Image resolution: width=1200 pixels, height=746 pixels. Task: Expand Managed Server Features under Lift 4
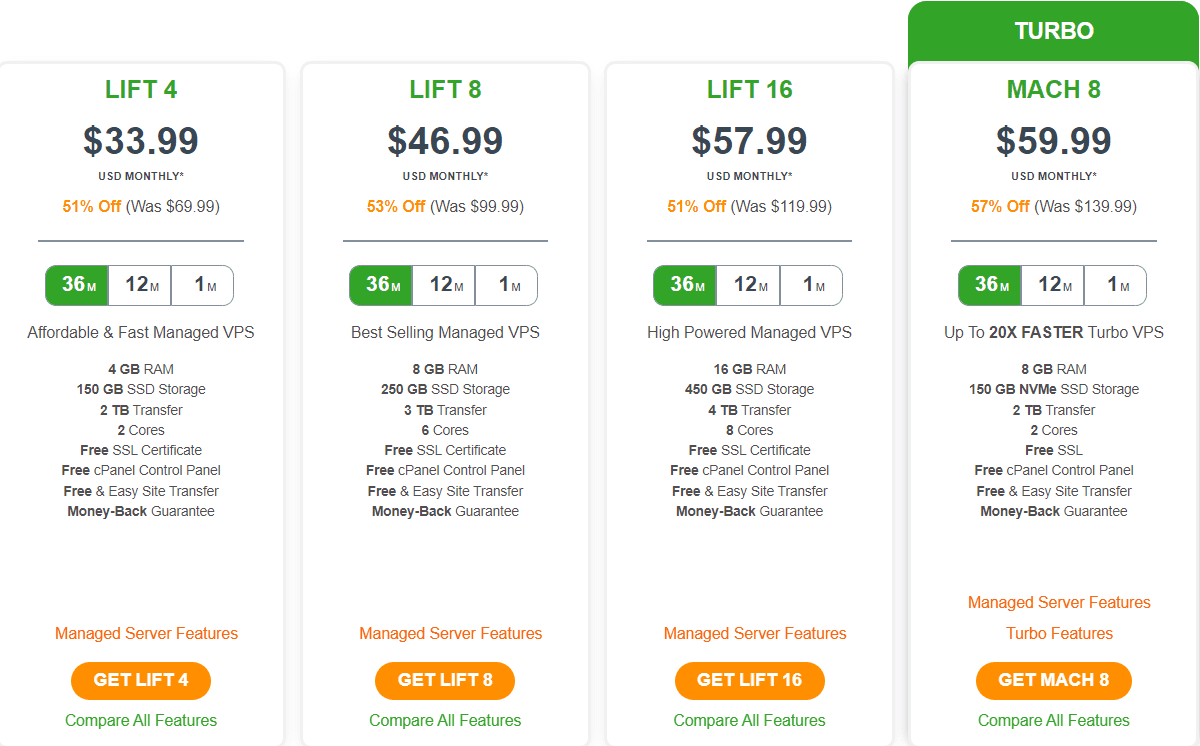pos(147,633)
